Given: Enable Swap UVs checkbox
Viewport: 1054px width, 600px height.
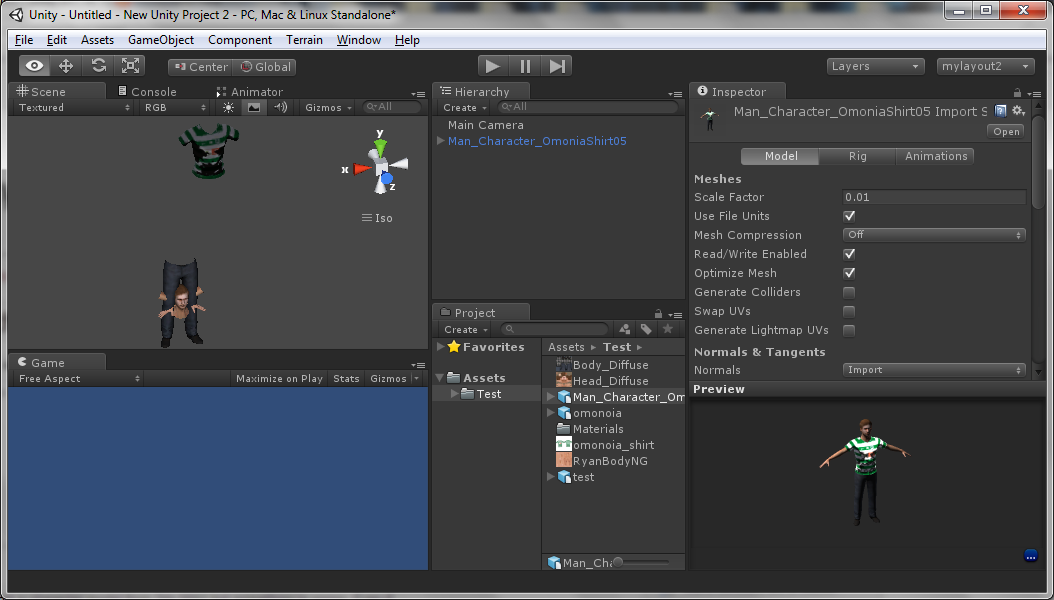Looking at the screenshot, I should [849, 312].
